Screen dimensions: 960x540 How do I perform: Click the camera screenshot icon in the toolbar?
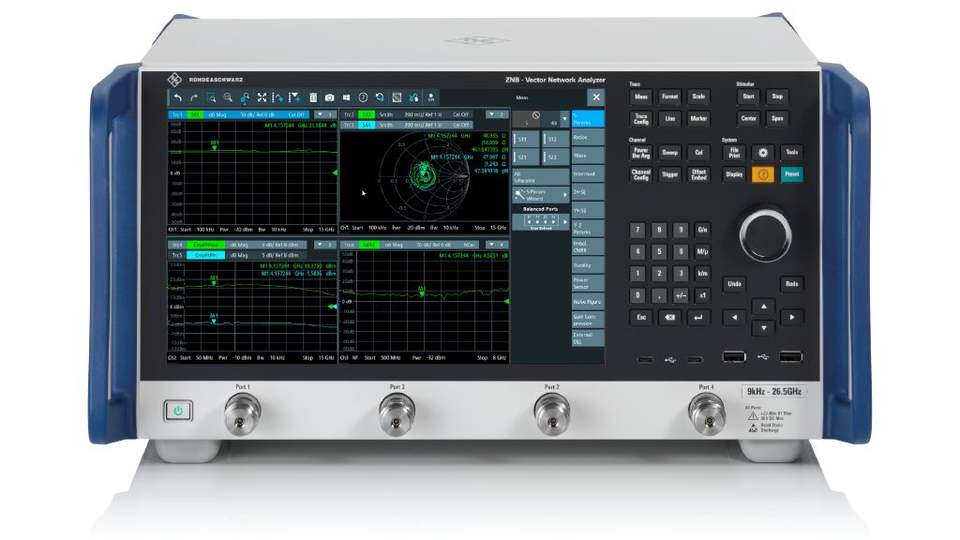tap(329, 97)
